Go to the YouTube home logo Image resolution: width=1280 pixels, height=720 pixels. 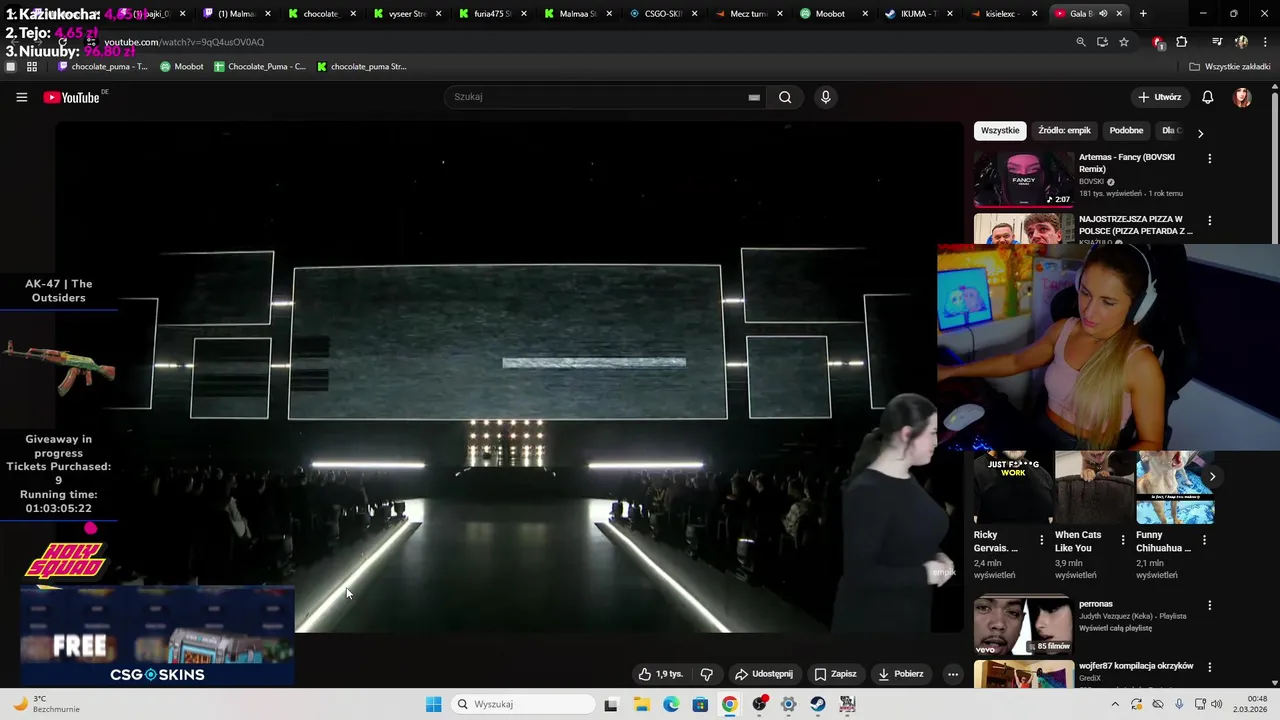pos(71,97)
